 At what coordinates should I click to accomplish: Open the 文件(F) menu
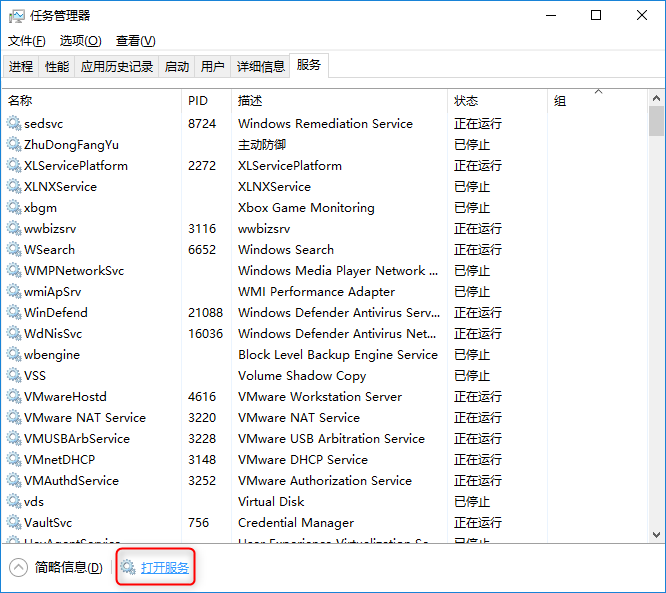click(26, 41)
